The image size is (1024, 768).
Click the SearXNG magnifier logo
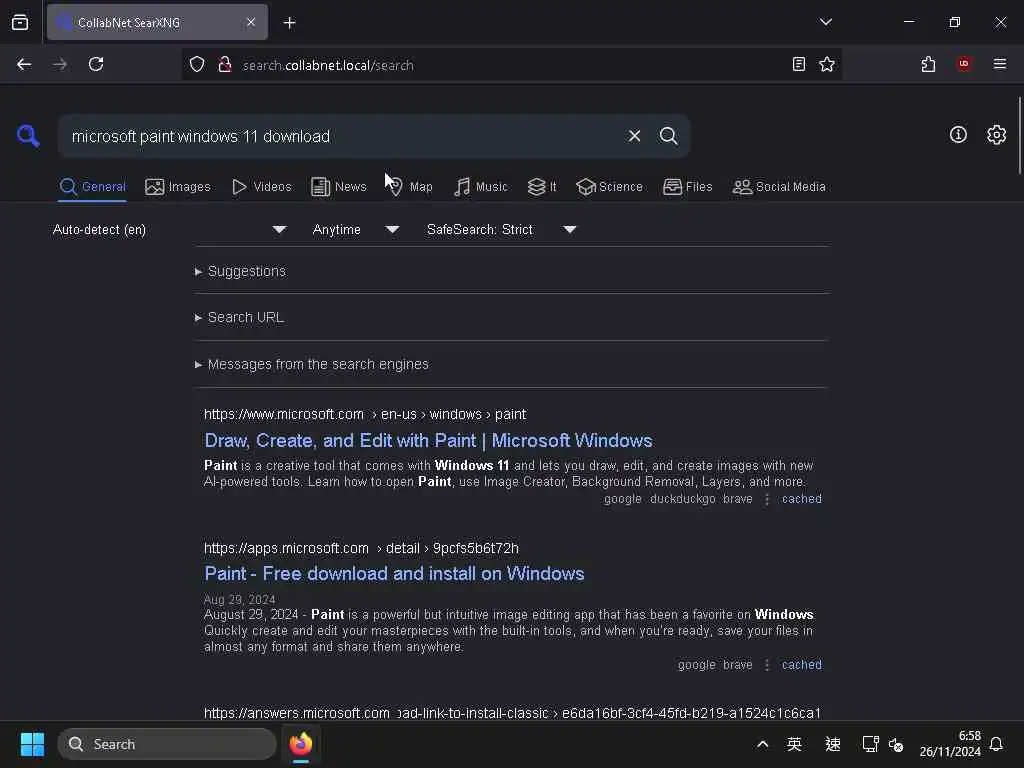tap(28, 136)
